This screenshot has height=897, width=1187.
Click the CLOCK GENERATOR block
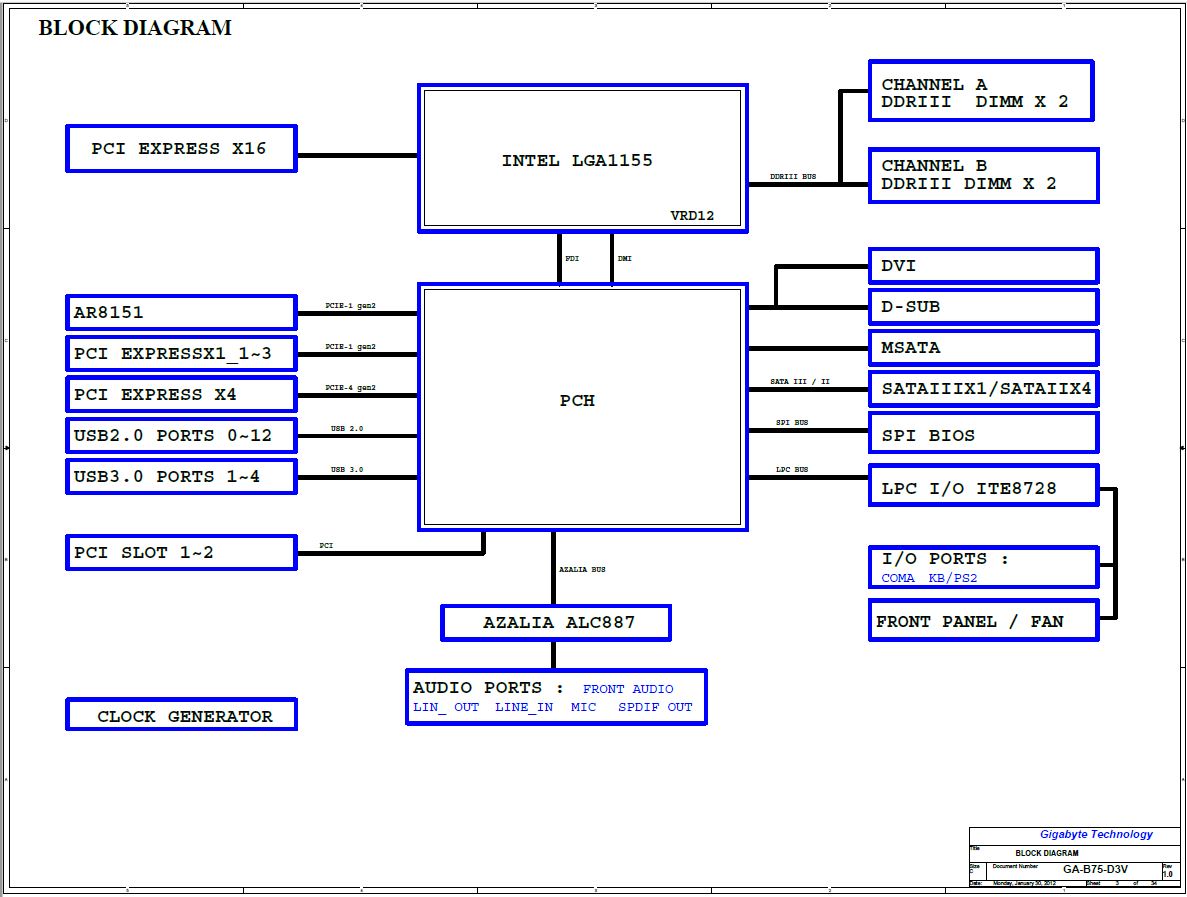[181, 716]
